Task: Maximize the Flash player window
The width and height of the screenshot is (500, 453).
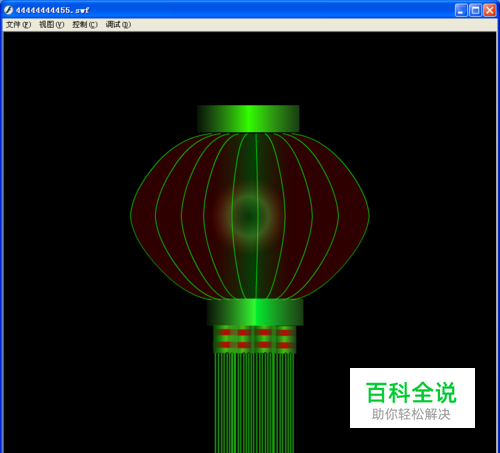Action: 475,10
